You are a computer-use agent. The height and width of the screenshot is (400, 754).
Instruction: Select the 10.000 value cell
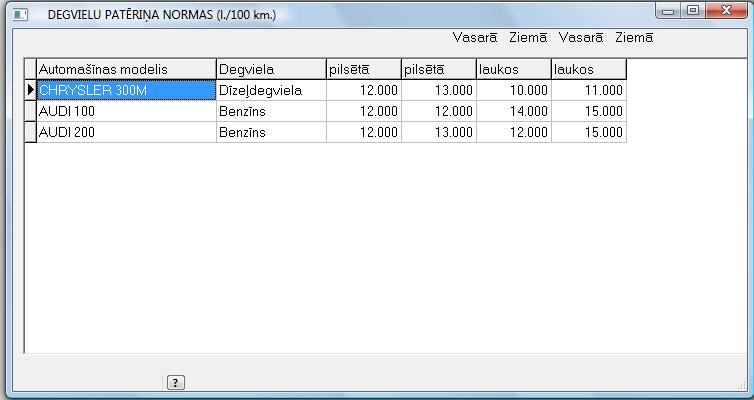point(514,90)
